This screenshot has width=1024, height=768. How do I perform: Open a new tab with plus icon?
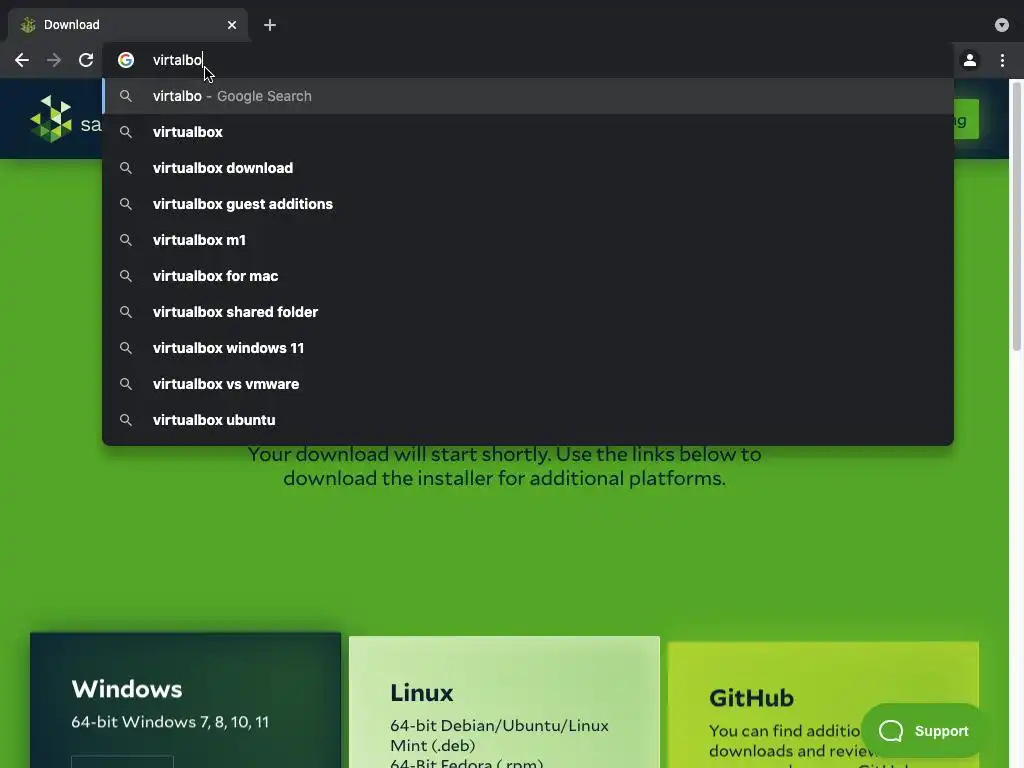(x=270, y=25)
